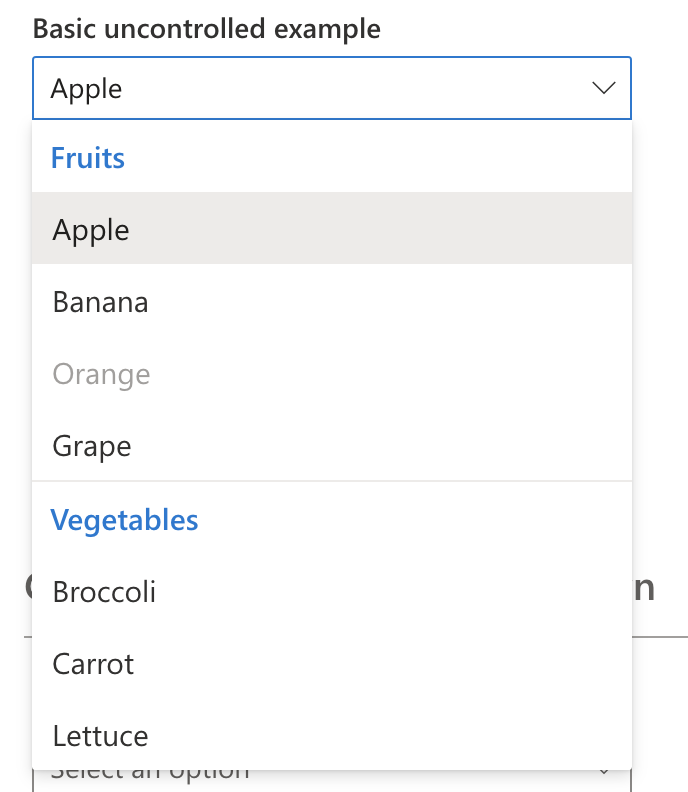Click the Vegetables group header
The image size is (688, 792).
[x=124, y=520]
